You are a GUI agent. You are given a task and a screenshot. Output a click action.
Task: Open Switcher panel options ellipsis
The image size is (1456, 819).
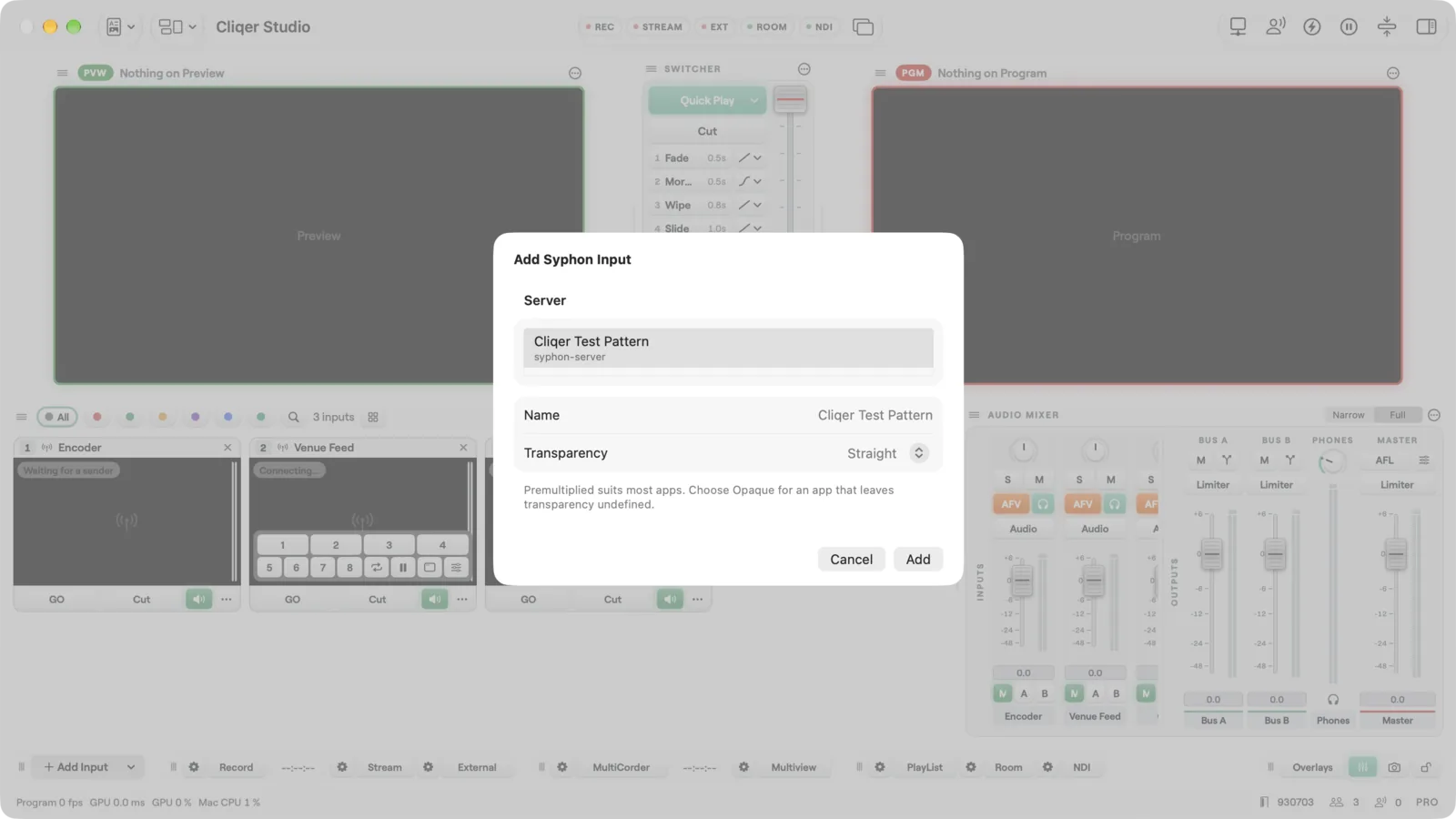[804, 69]
